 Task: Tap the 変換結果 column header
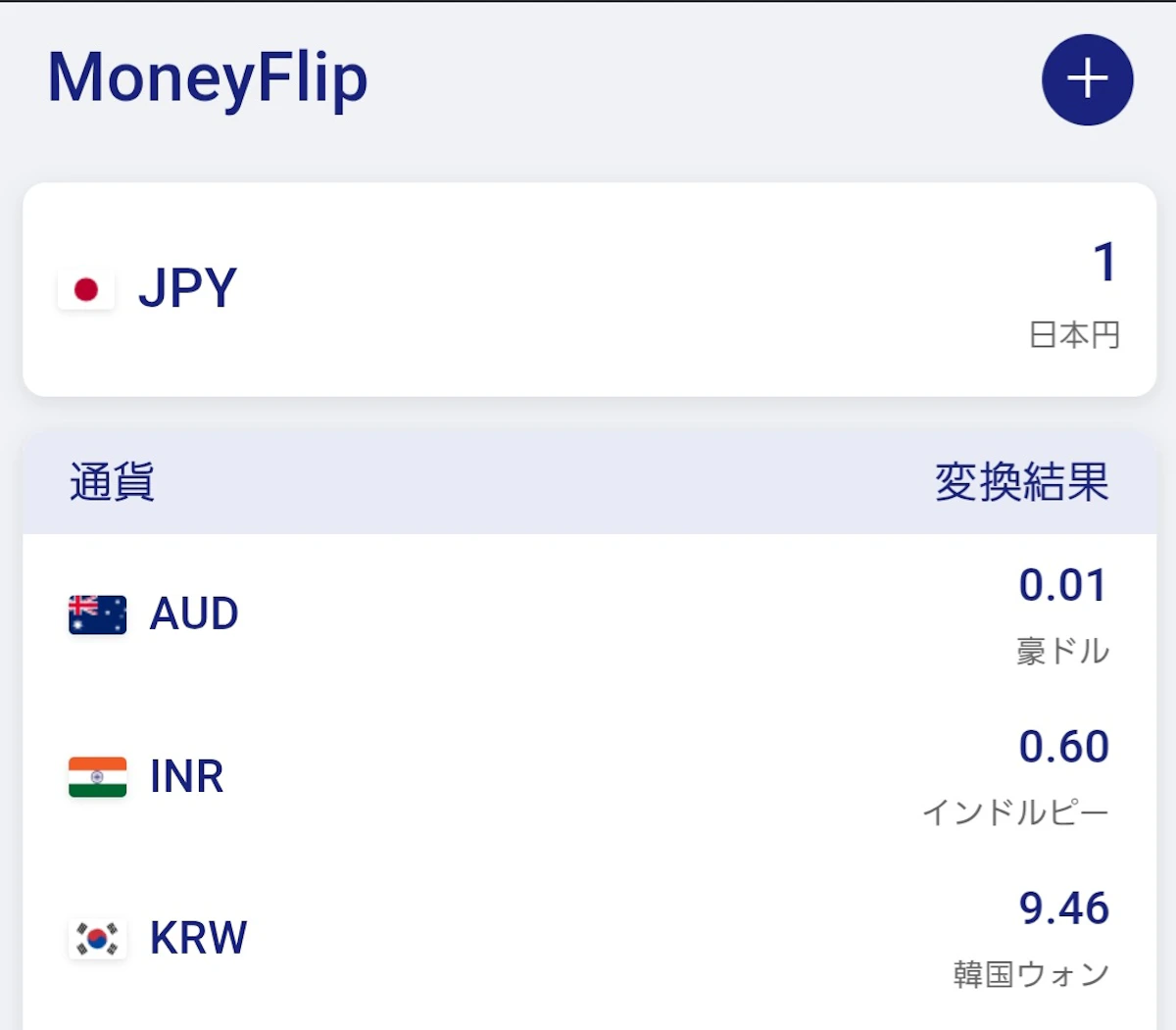point(1021,482)
